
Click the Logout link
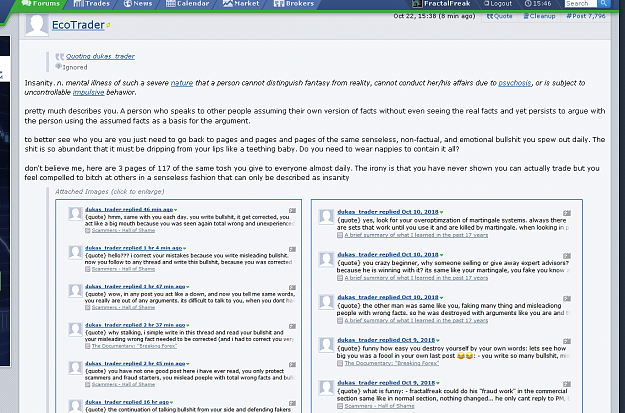(x=497, y=4)
